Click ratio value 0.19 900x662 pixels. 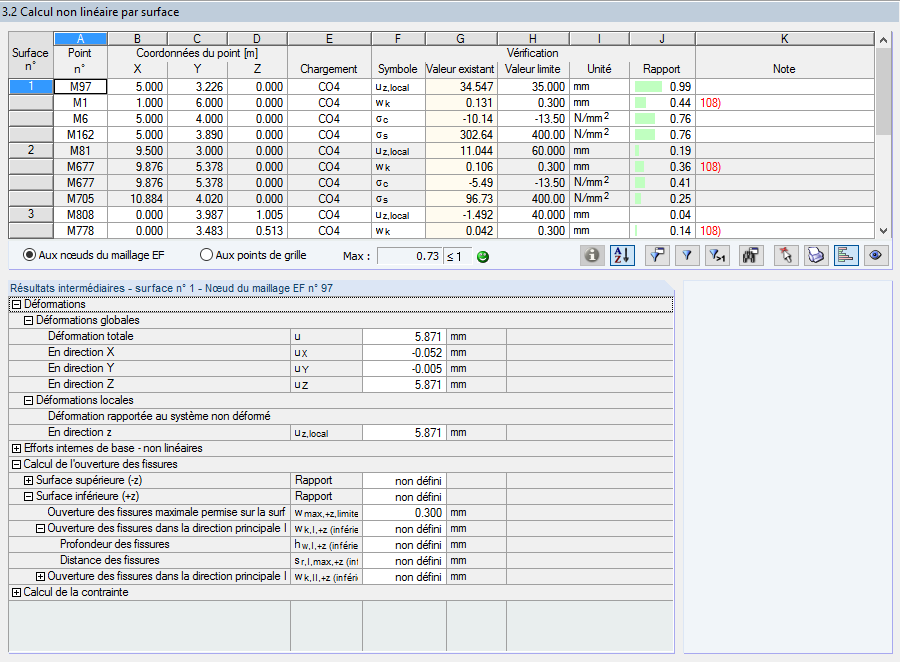click(x=680, y=151)
